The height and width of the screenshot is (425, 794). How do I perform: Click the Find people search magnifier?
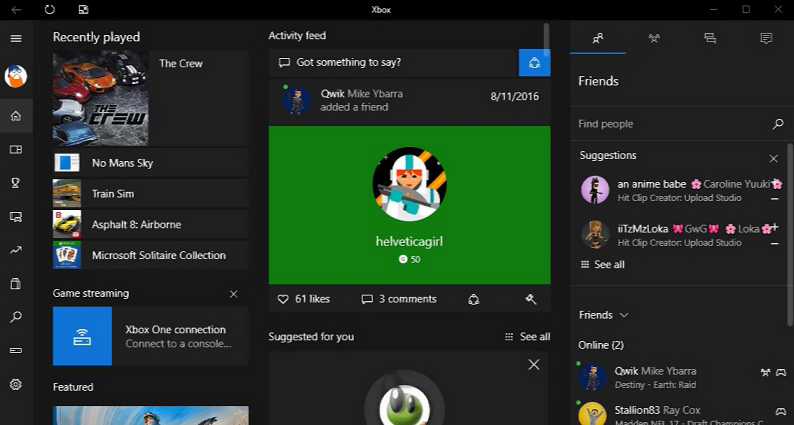tap(778, 124)
